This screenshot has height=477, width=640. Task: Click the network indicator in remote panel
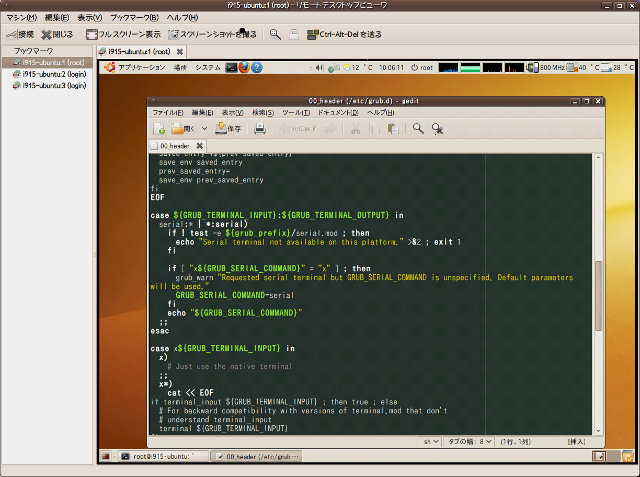click(x=334, y=68)
